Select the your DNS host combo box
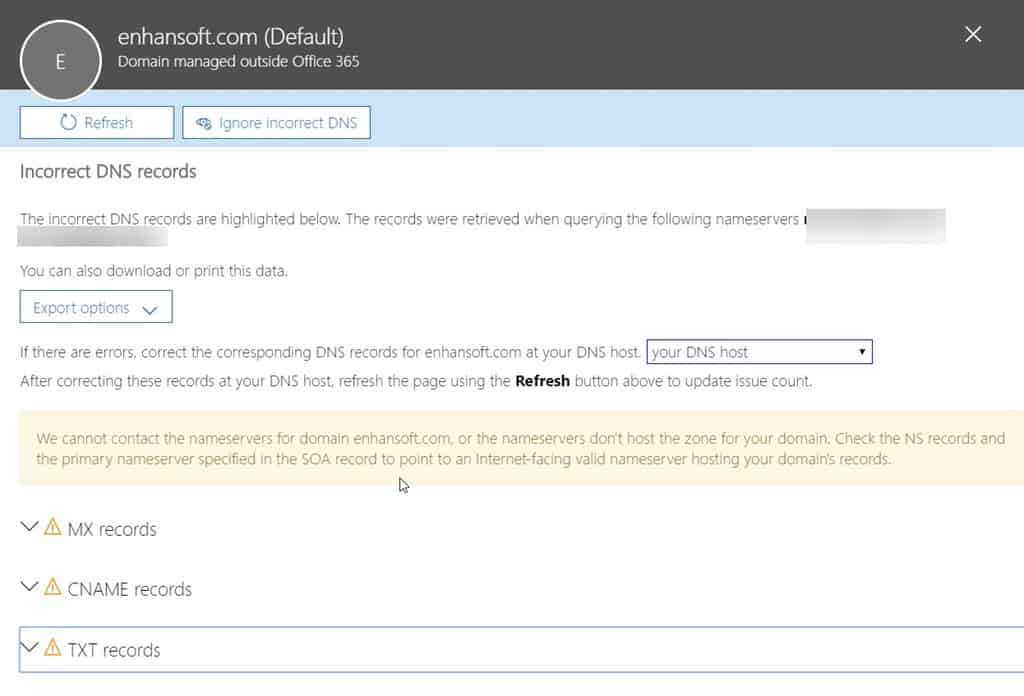Screen dimensions: 1024x696 click(x=760, y=352)
